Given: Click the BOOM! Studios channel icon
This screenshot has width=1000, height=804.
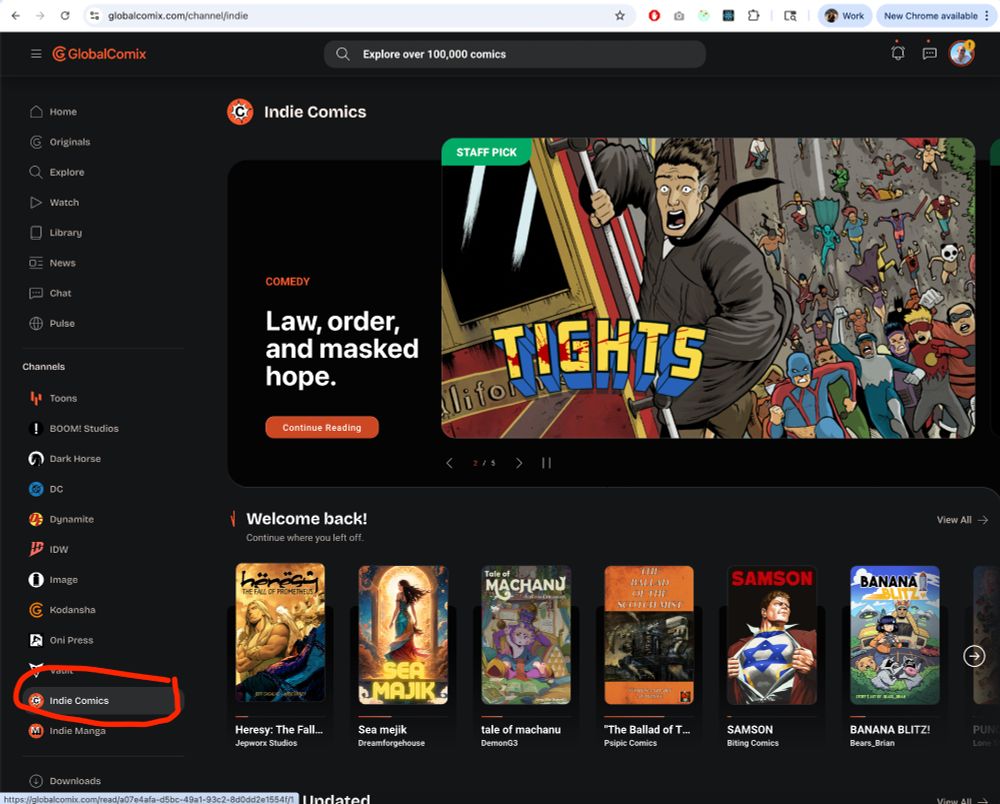Looking at the screenshot, I should coord(36,428).
